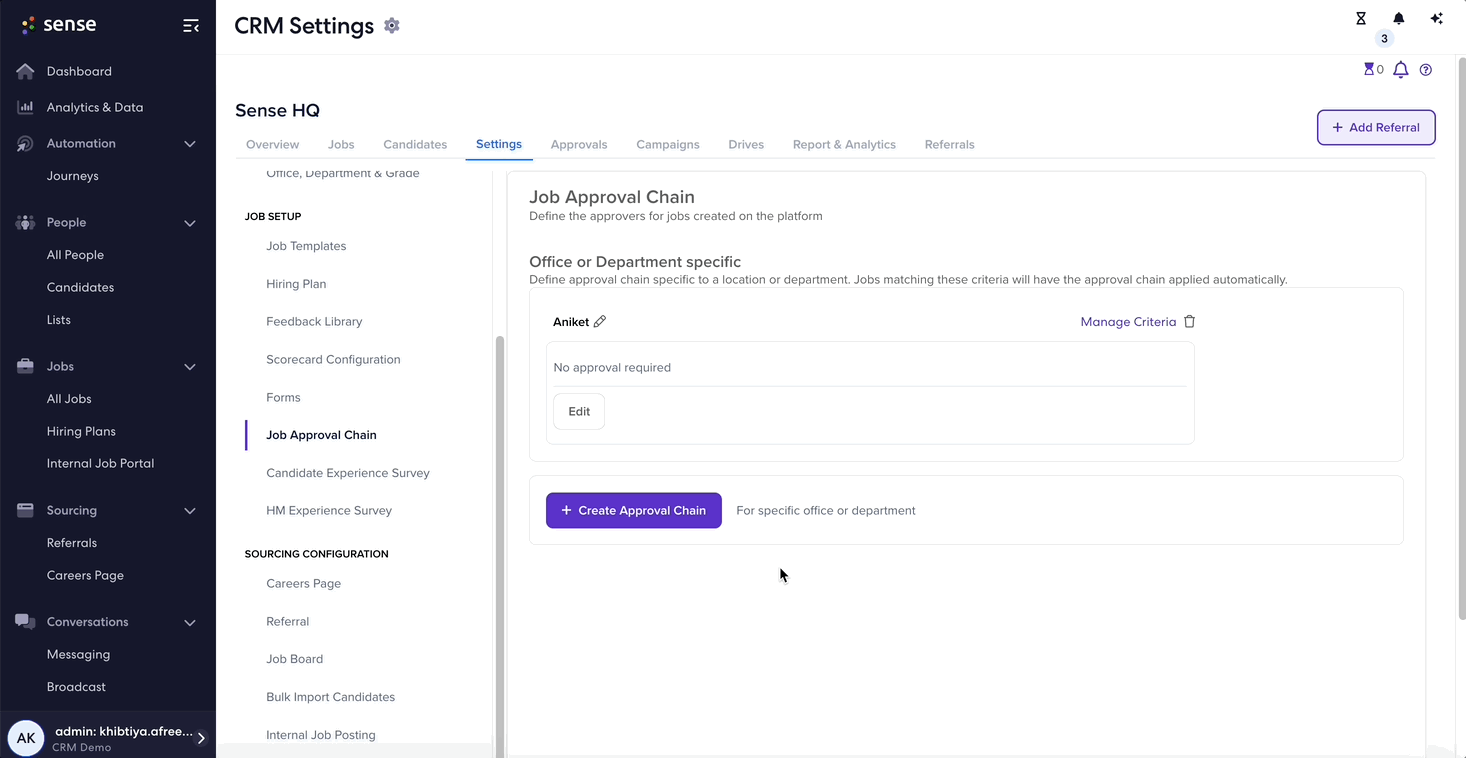Screen dimensions: 1466x758
Task: Open HM Experience Survey settings
Action: 329,510
